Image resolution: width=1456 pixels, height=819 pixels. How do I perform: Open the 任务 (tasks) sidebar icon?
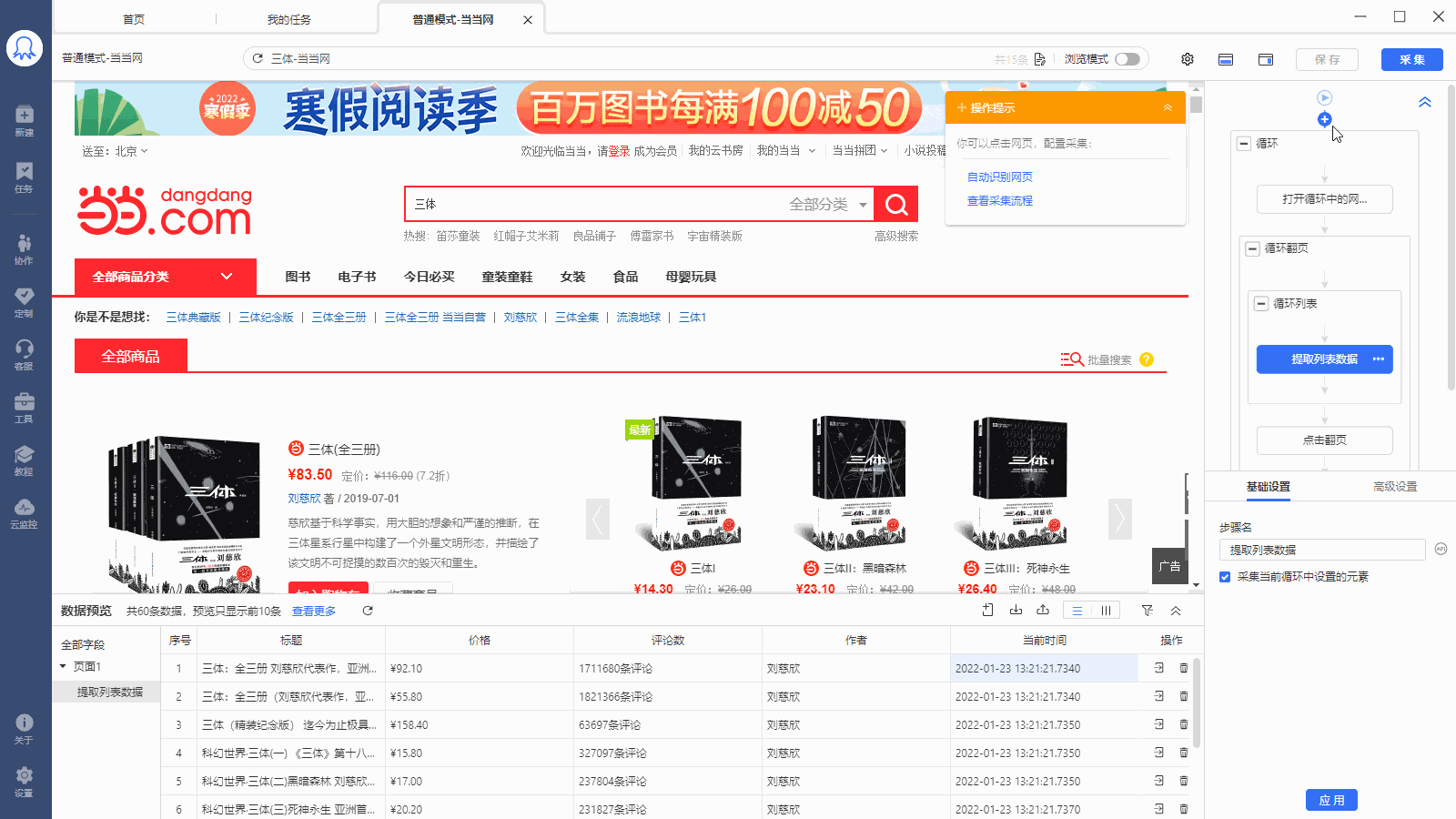[x=25, y=177]
